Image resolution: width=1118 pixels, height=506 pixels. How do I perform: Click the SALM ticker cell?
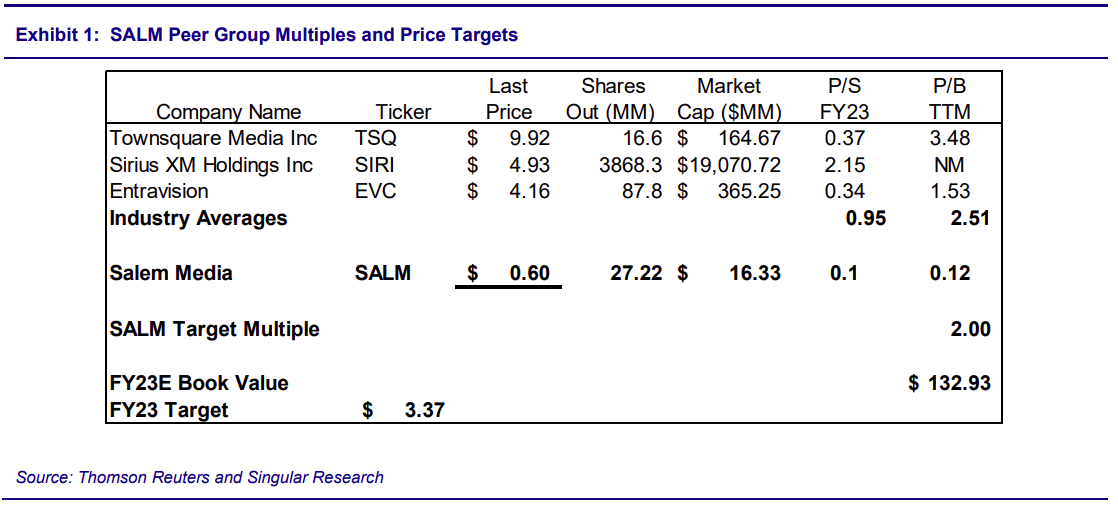click(382, 272)
